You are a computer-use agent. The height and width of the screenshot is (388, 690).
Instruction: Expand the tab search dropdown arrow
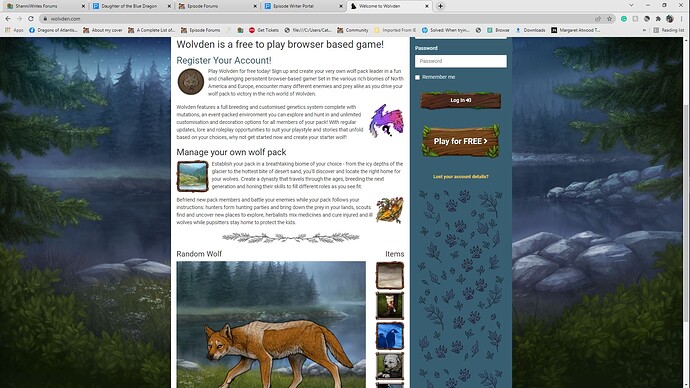631,5
